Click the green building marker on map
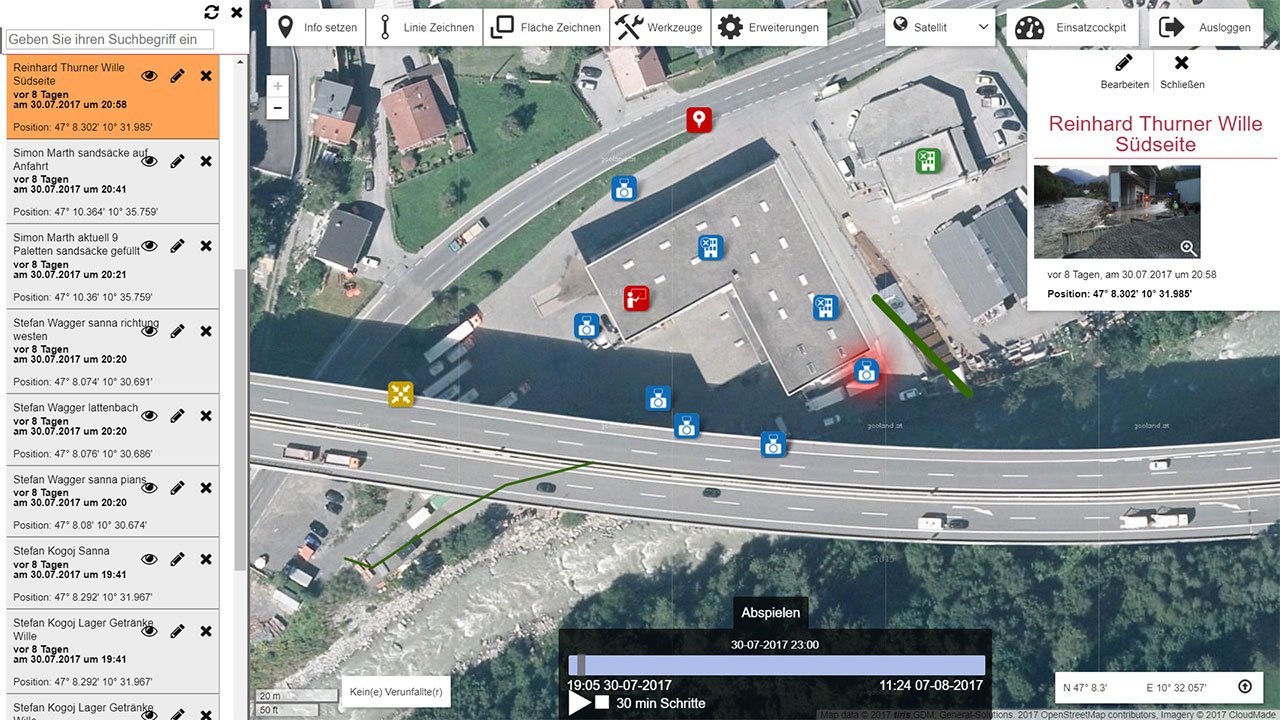 [x=928, y=160]
